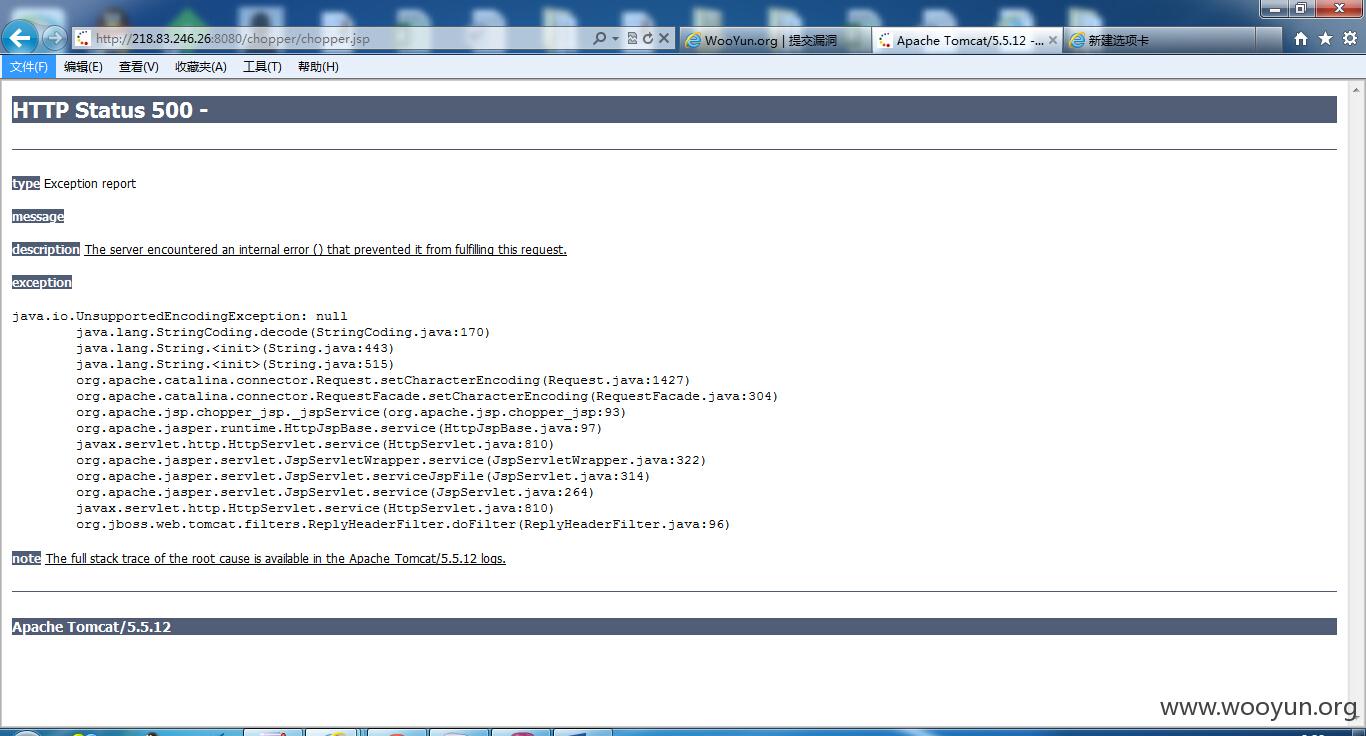Click the 'description' label
Screen dimensions: 1366x736
(46, 249)
